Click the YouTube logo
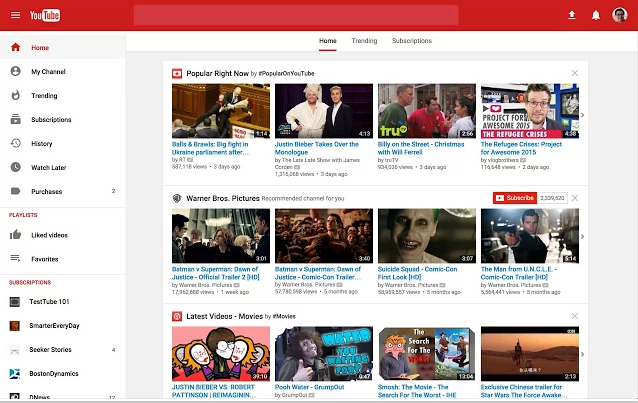 [x=45, y=15]
